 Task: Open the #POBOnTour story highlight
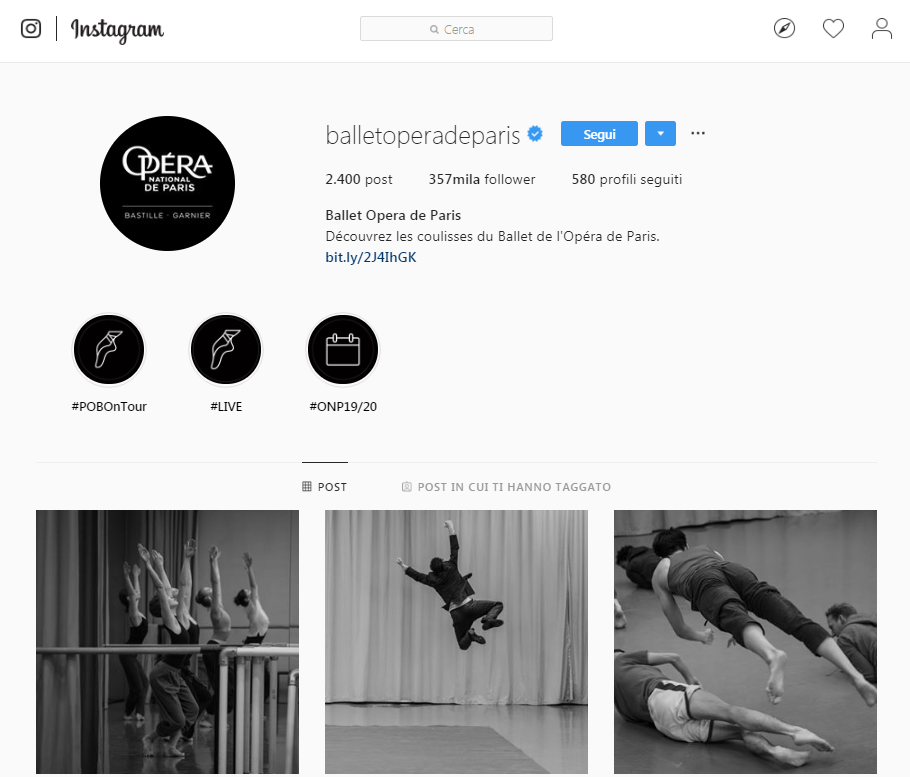(109, 350)
